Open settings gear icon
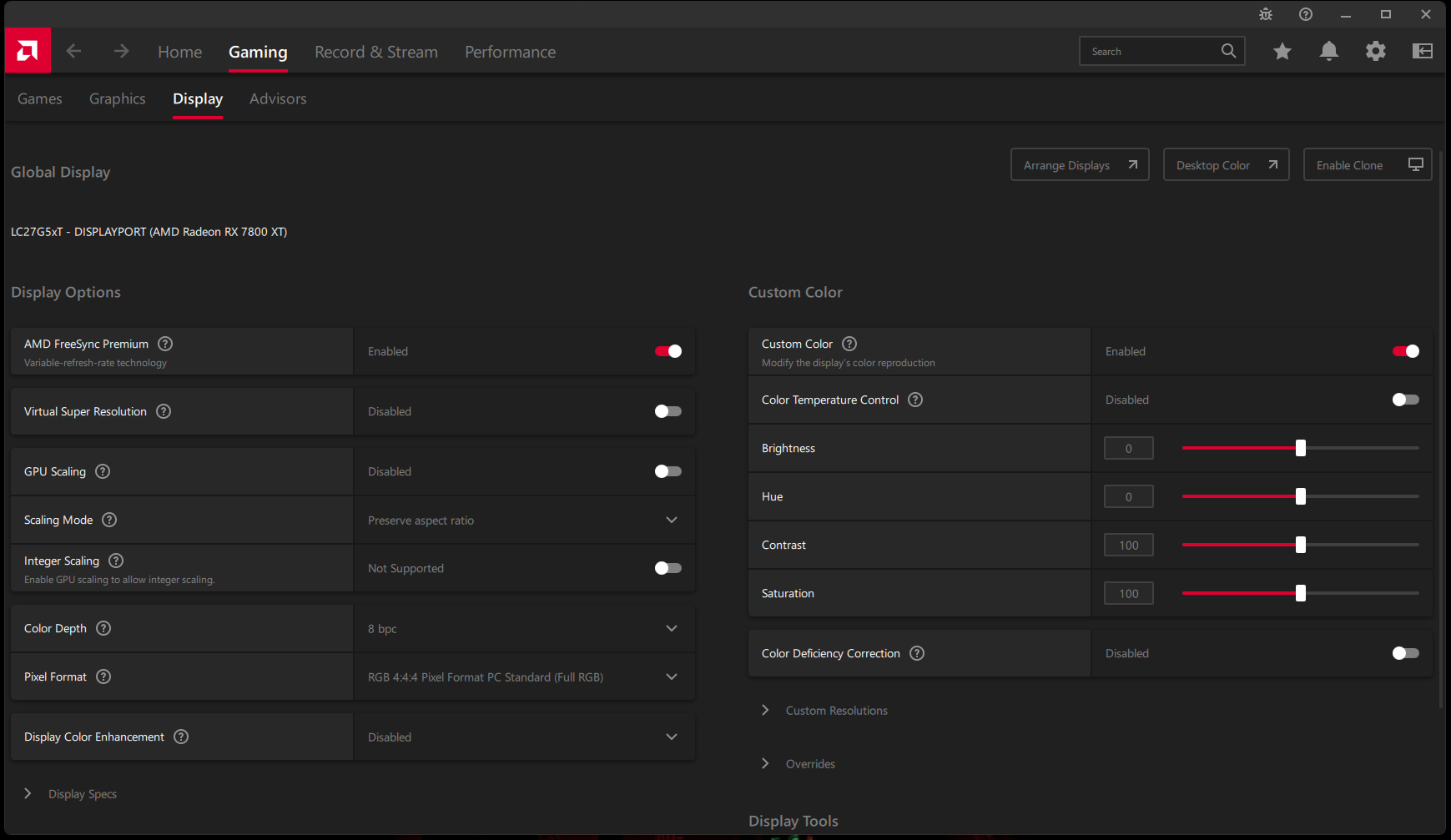 (x=1376, y=52)
